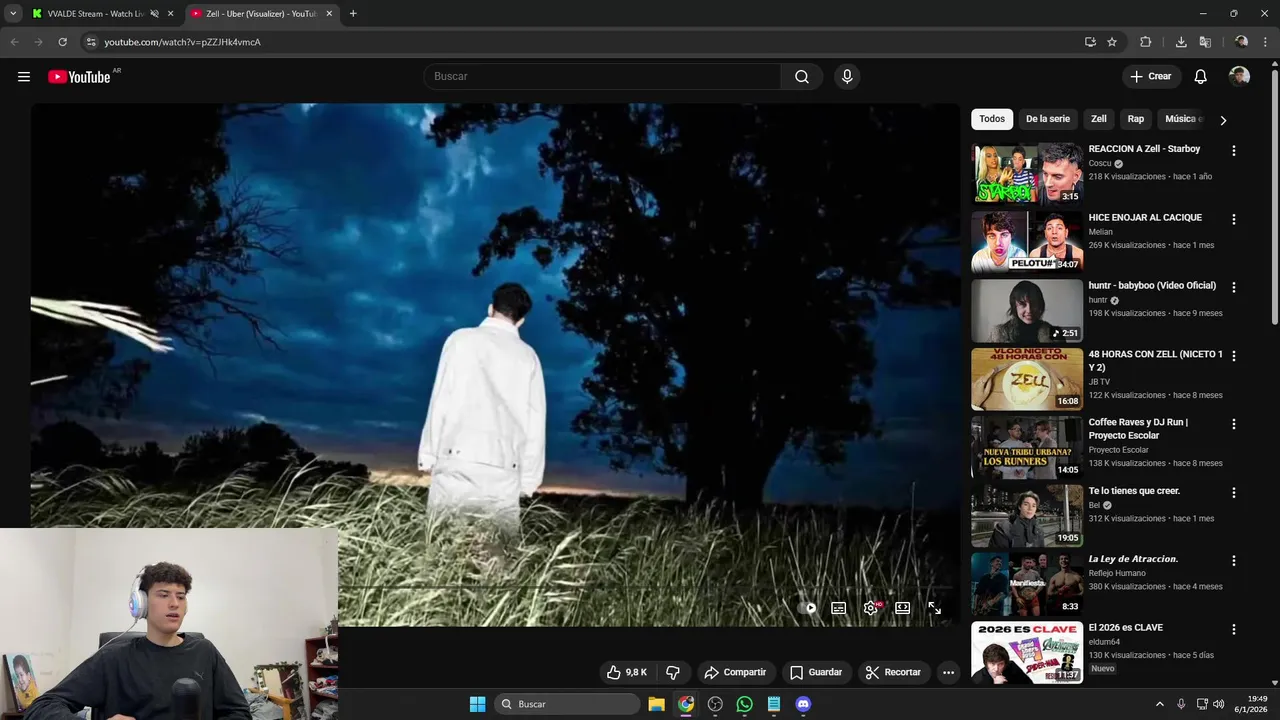
Task: Click the browser address bar URL
Action: point(182,42)
